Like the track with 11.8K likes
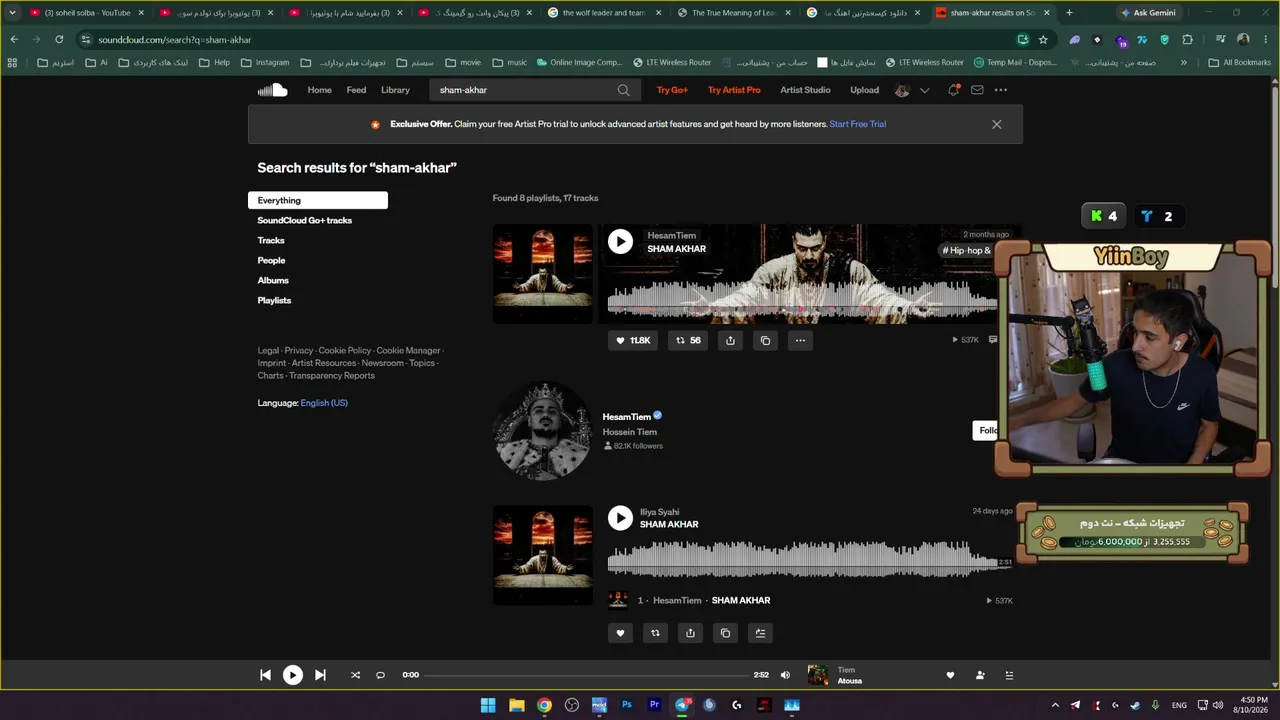This screenshot has width=1280, height=720. point(633,340)
